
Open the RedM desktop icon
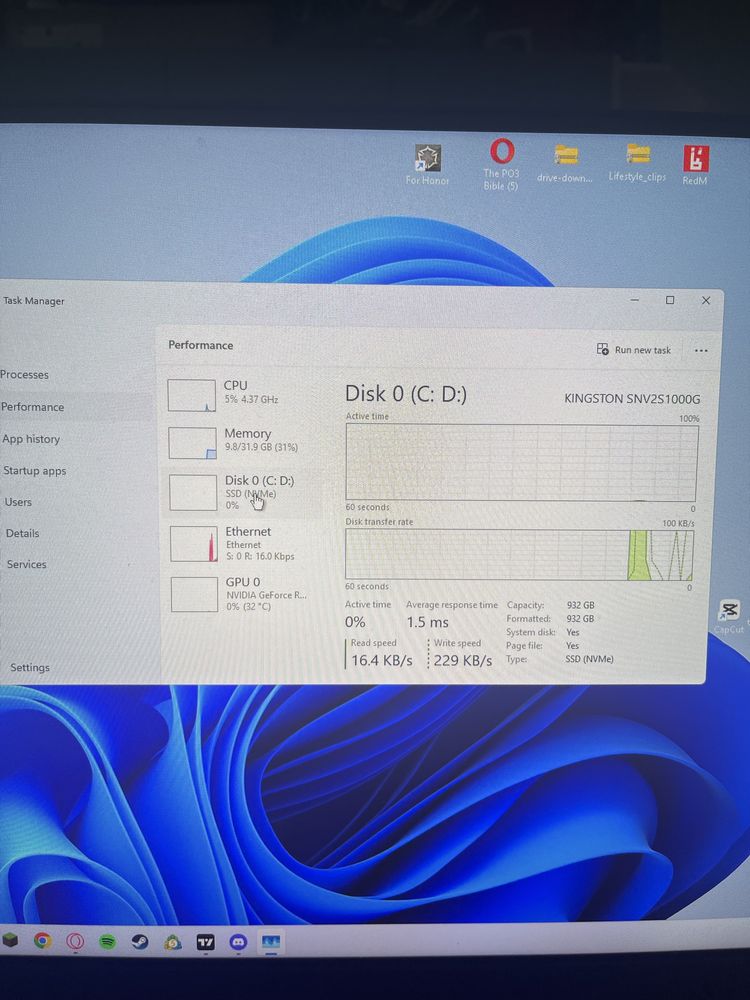[695, 165]
